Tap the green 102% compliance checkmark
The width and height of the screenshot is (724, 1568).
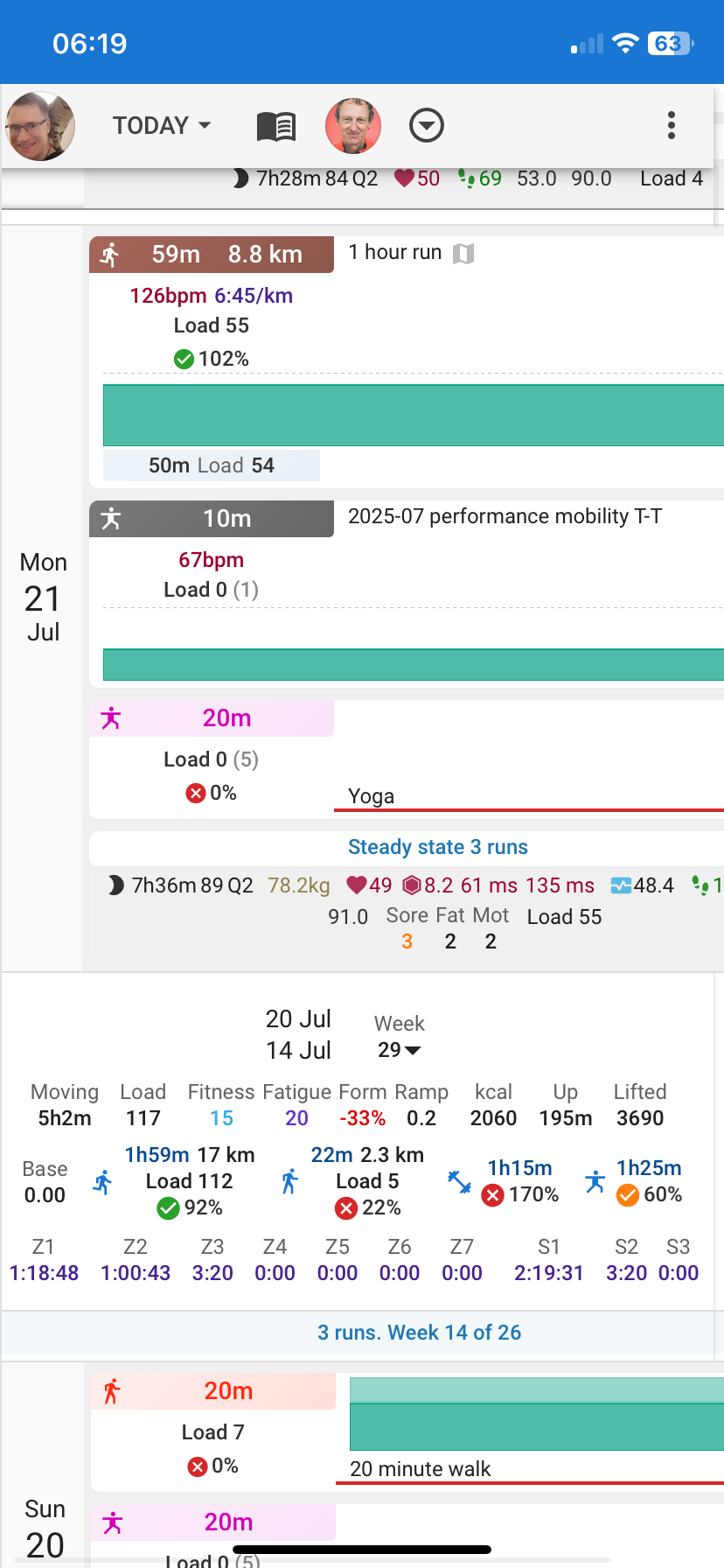[184, 359]
